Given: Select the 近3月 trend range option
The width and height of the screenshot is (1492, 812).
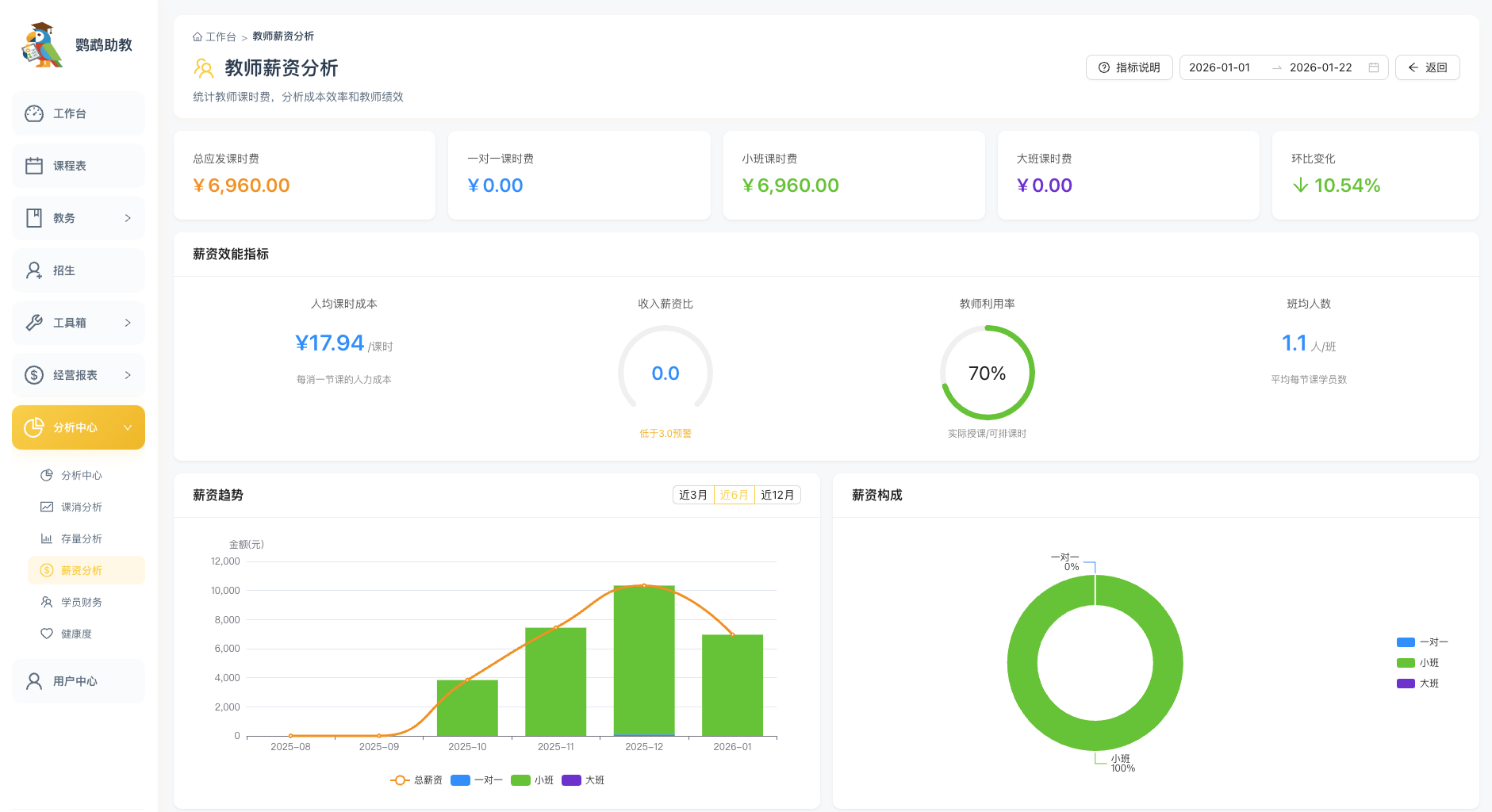Looking at the screenshot, I should coord(692,495).
